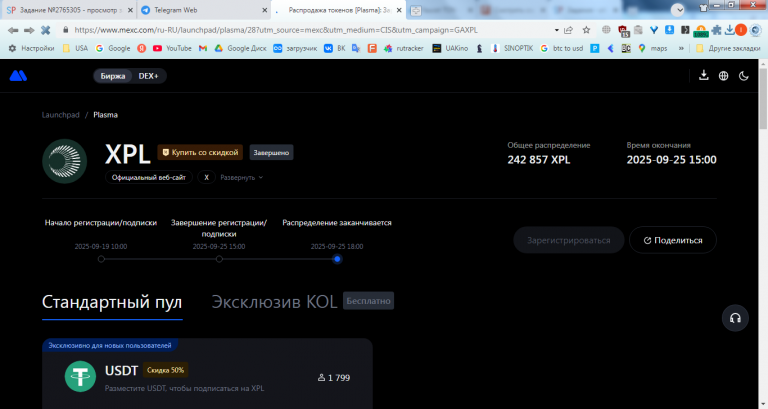Open the UAKino bookmark

(450, 48)
